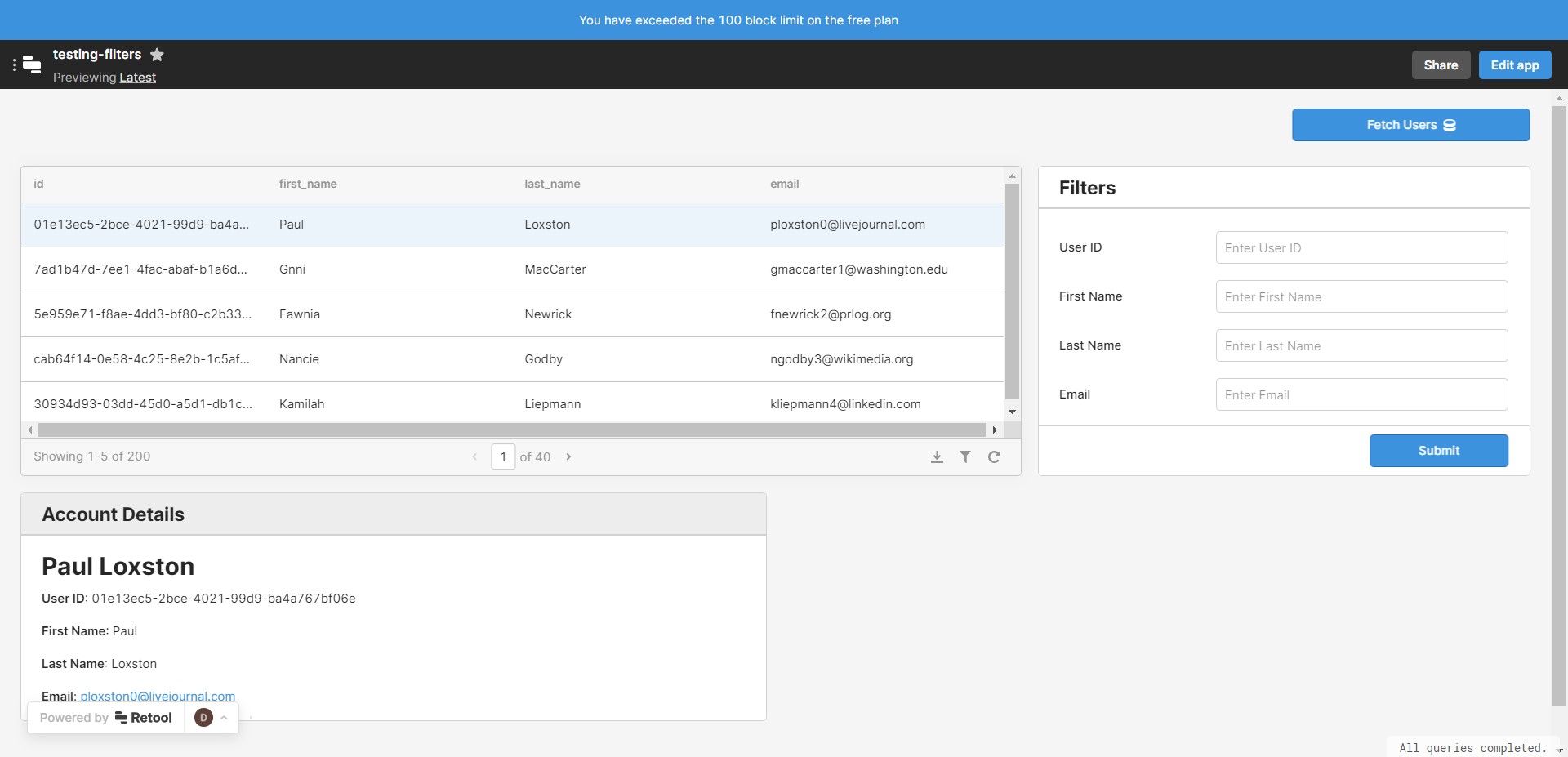
Task: Click the user avatar D badge
Action: pyautogui.click(x=203, y=718)
